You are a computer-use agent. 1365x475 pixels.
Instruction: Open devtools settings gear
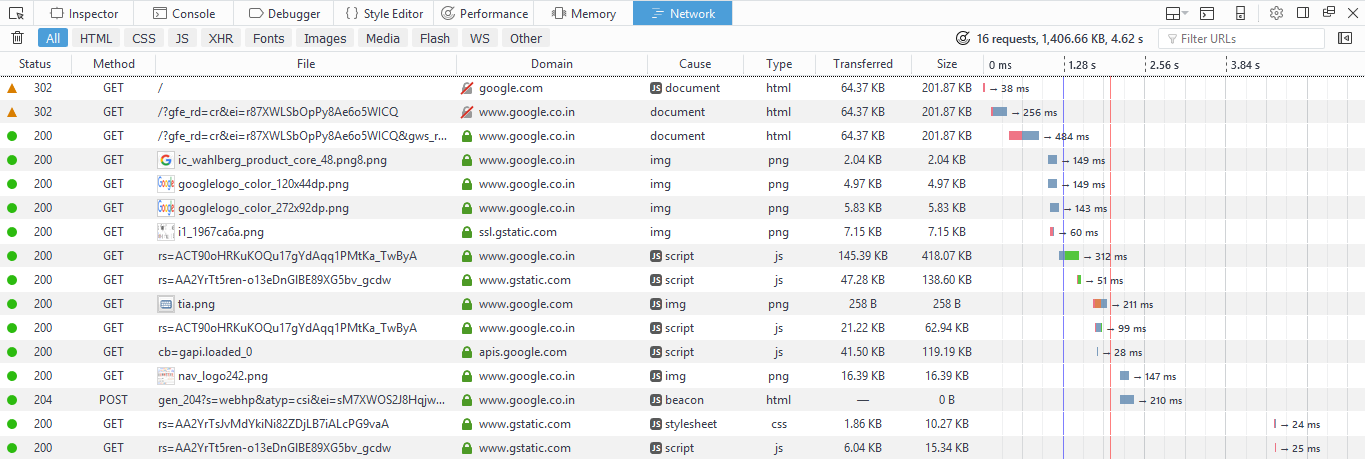[x=1276, y=13]
